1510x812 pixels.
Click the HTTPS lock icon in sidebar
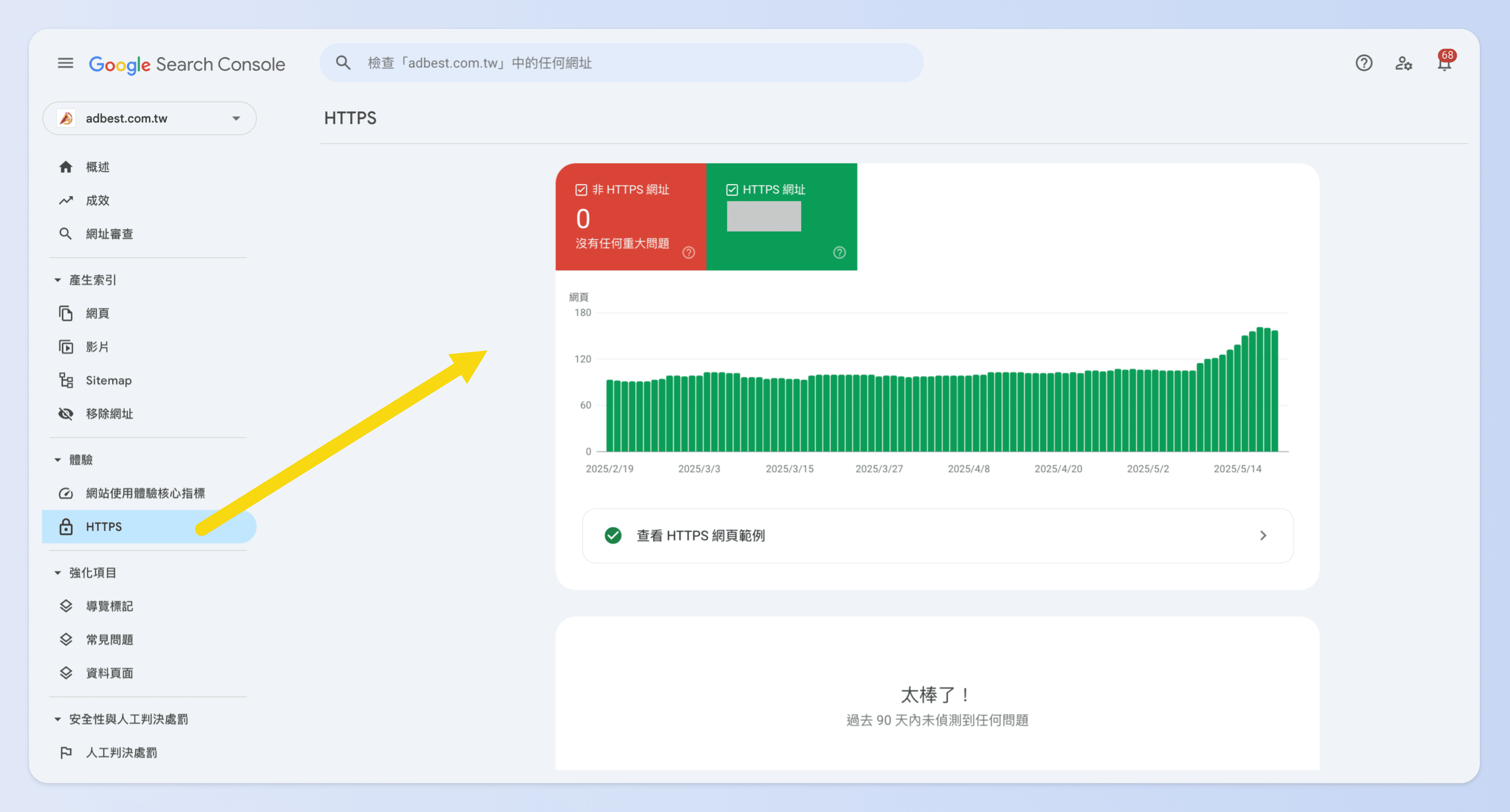click(x=66, y=527)
